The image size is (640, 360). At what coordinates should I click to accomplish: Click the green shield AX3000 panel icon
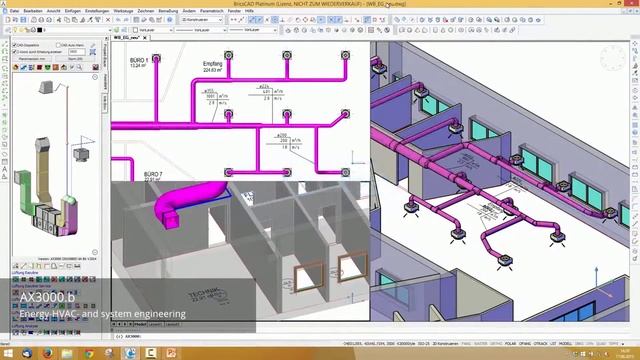[48, 67]
